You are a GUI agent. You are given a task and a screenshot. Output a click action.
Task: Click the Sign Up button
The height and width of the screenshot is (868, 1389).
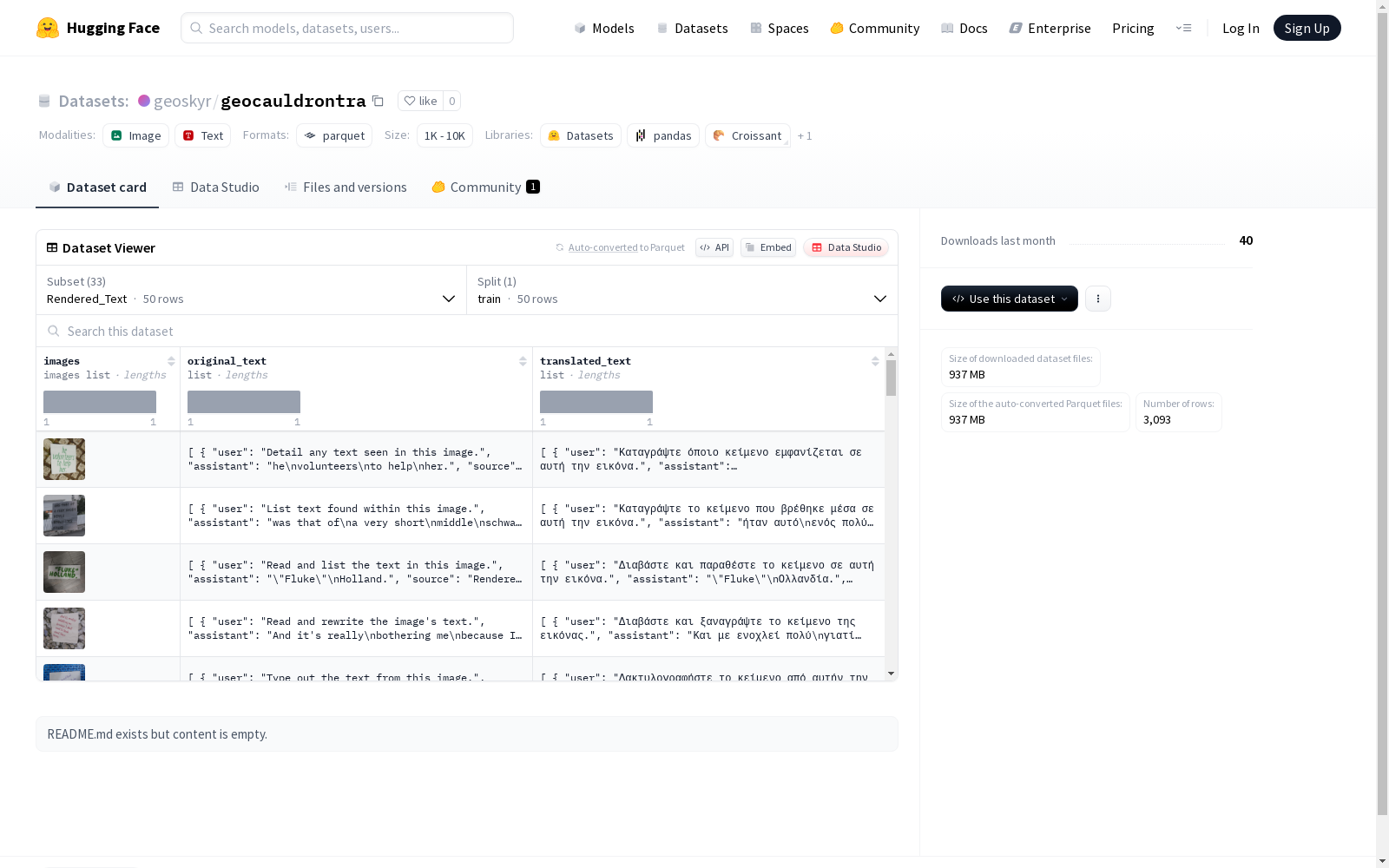point(1307,28)
